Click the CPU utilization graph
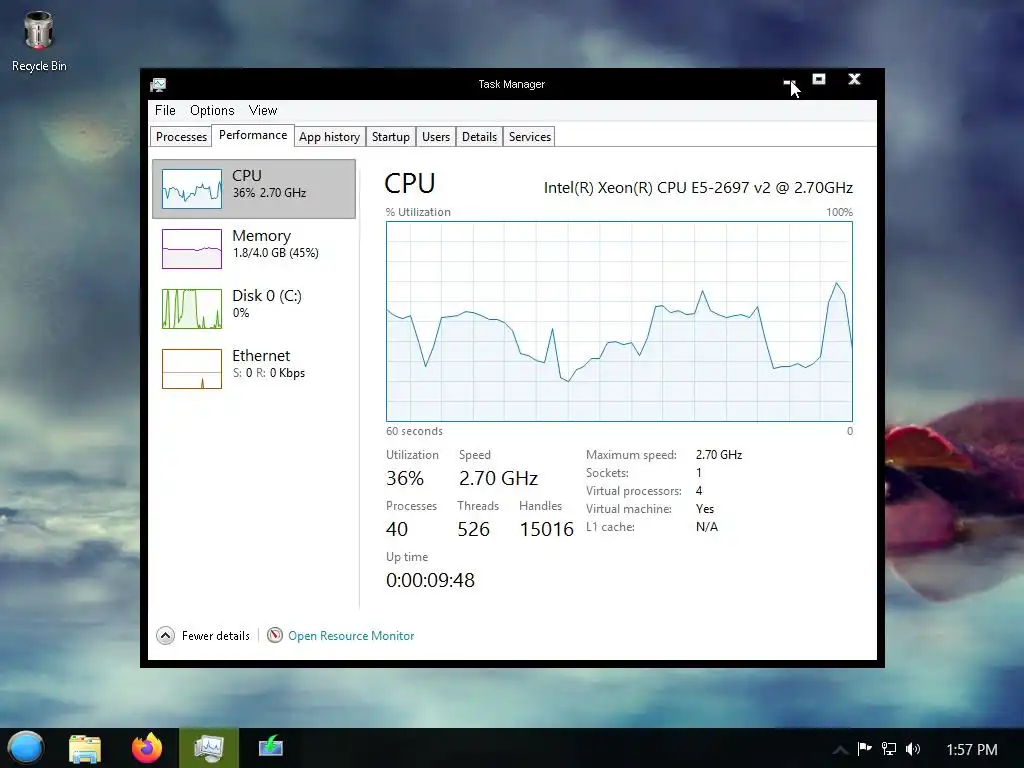The image size is (1024, 768). tap(619, 321)
